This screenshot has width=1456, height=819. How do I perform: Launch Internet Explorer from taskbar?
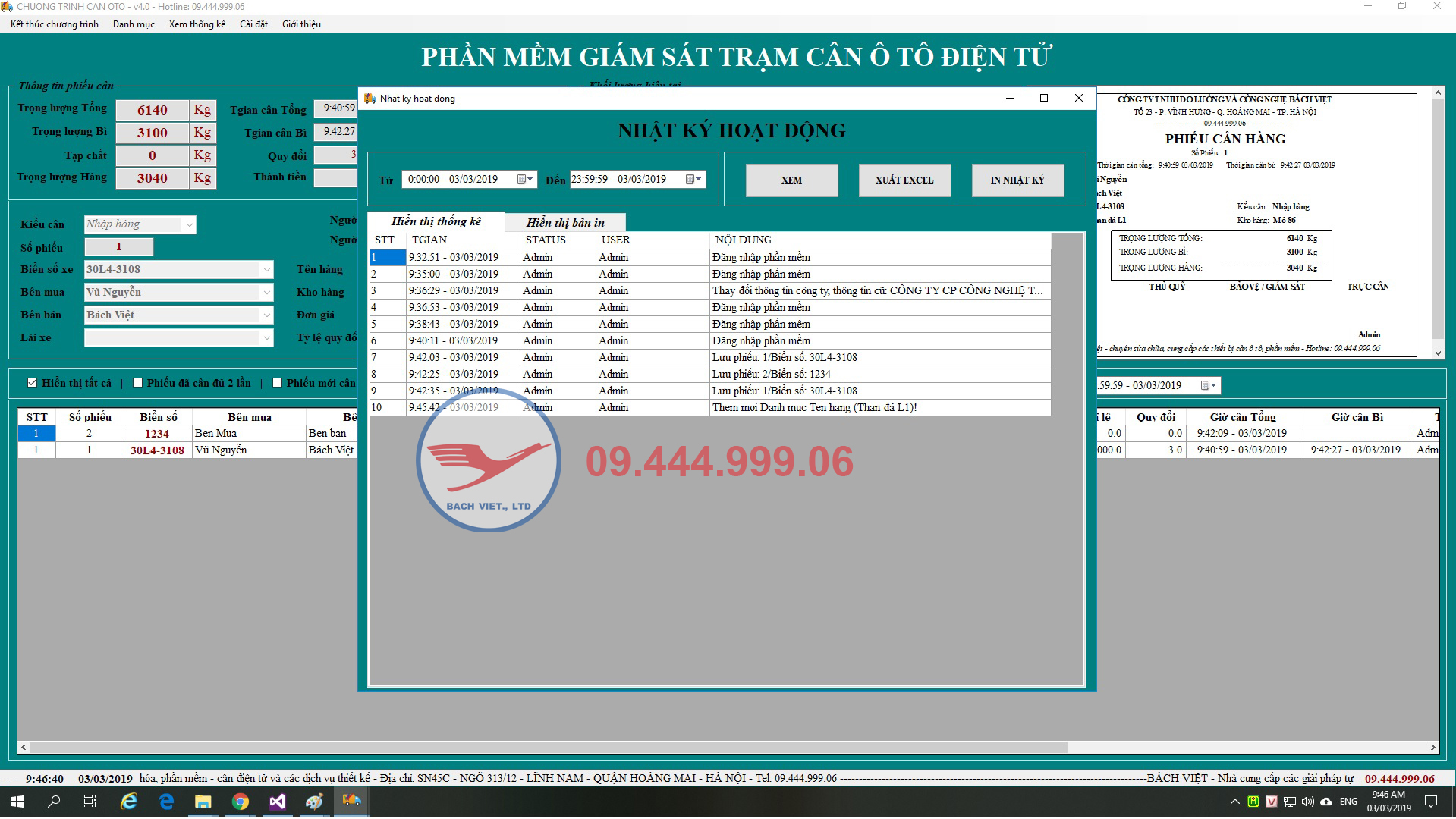129,802
